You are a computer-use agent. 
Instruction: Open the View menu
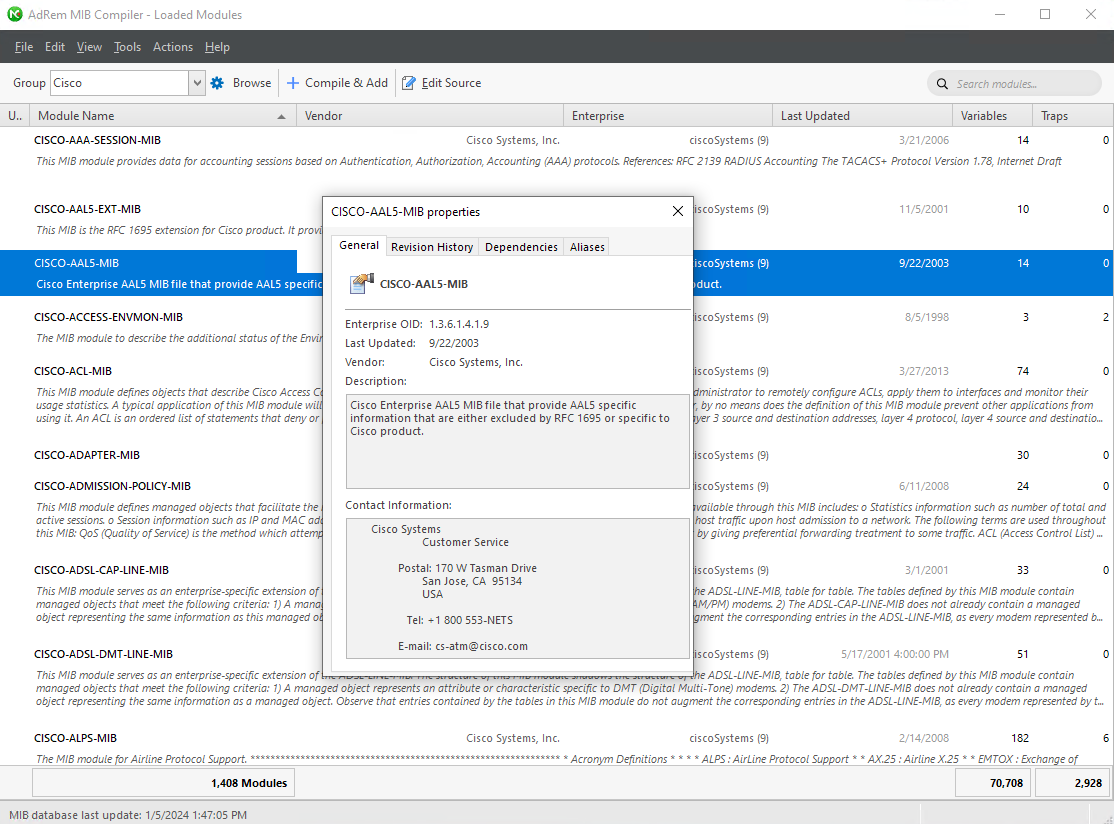(89, 47)
